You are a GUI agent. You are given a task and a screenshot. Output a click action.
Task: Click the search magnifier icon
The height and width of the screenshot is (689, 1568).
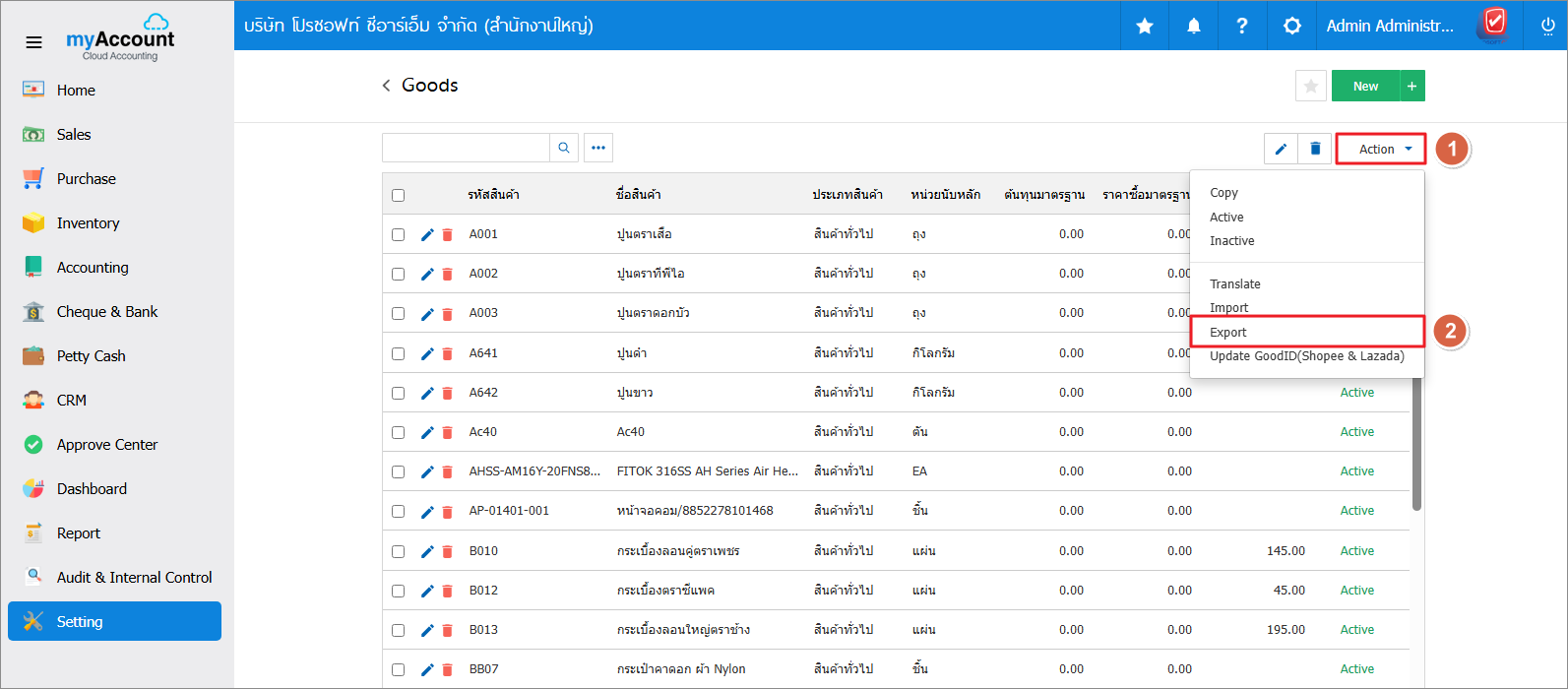pos(564,149)
